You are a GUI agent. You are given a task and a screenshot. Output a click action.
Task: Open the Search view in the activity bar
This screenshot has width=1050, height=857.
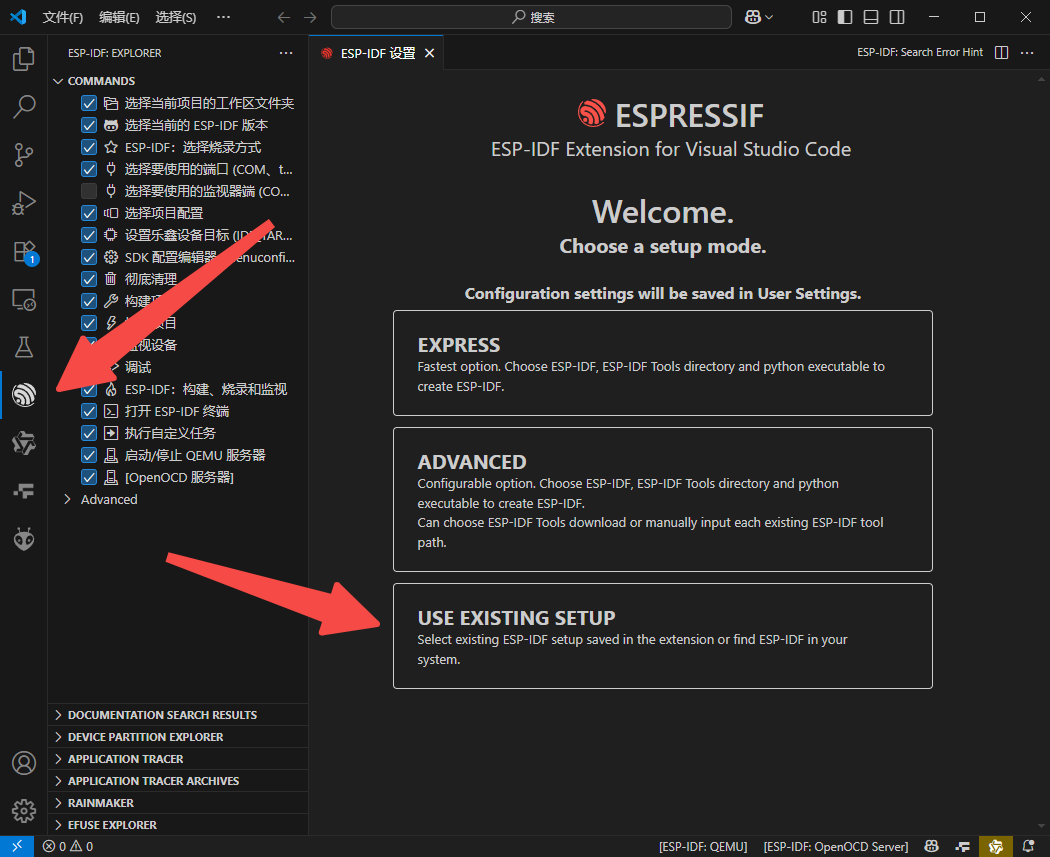(23, 107)
